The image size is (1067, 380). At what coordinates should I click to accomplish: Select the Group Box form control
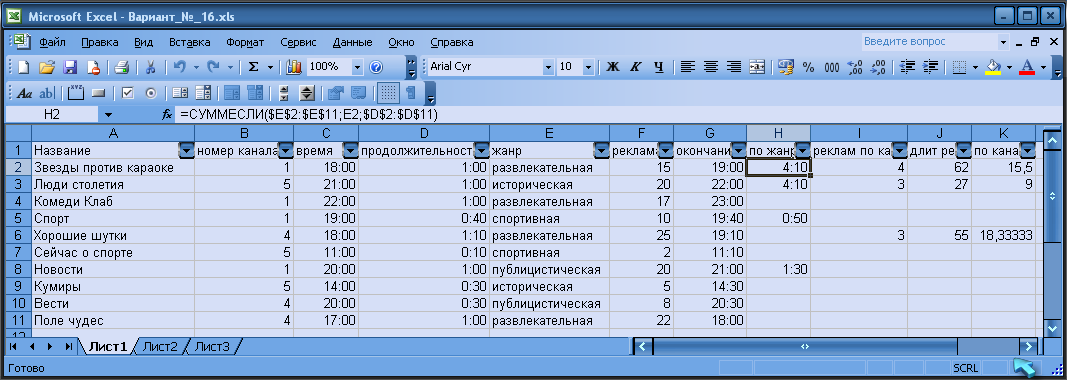(76, 93)
